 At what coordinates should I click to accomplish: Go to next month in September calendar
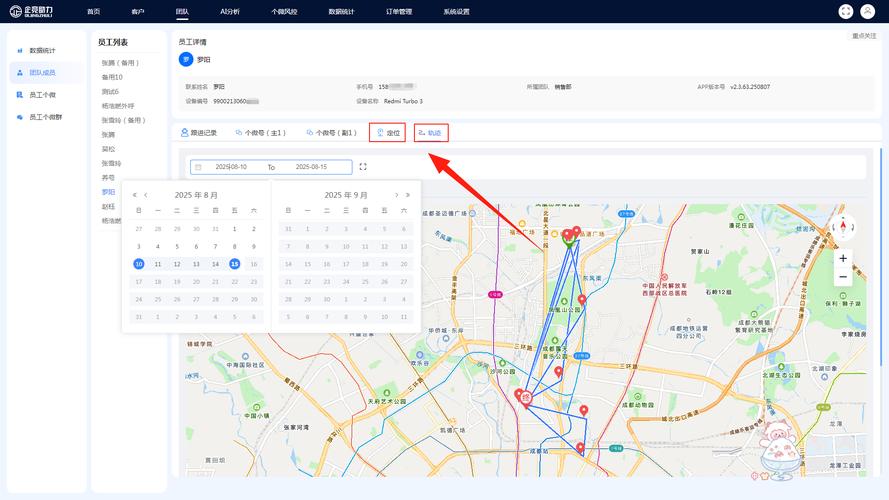[x=396, y=195]
